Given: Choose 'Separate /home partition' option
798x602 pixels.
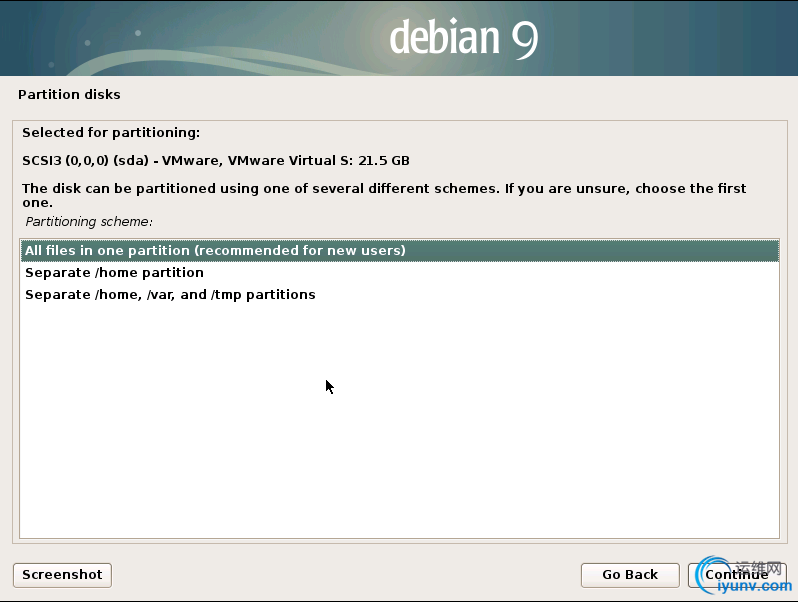Looking at the screenshot, I should tap(400, 273).
